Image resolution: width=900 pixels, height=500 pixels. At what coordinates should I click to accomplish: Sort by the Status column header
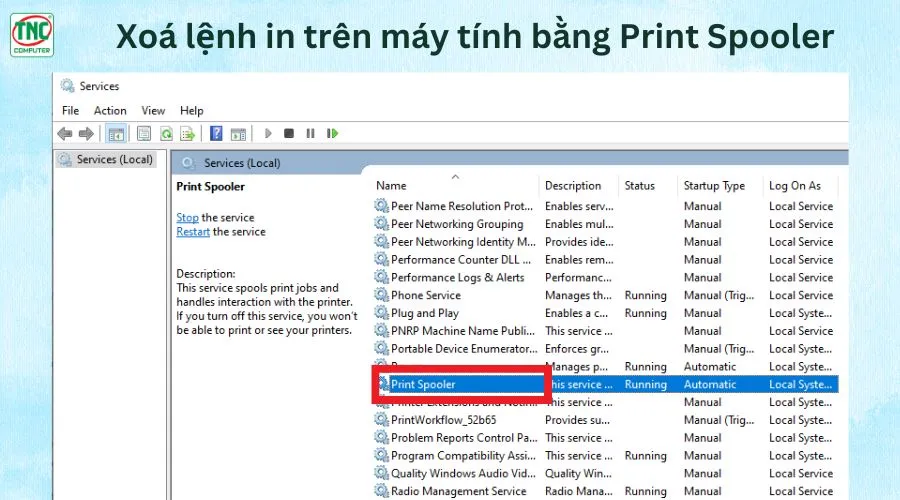639,185
